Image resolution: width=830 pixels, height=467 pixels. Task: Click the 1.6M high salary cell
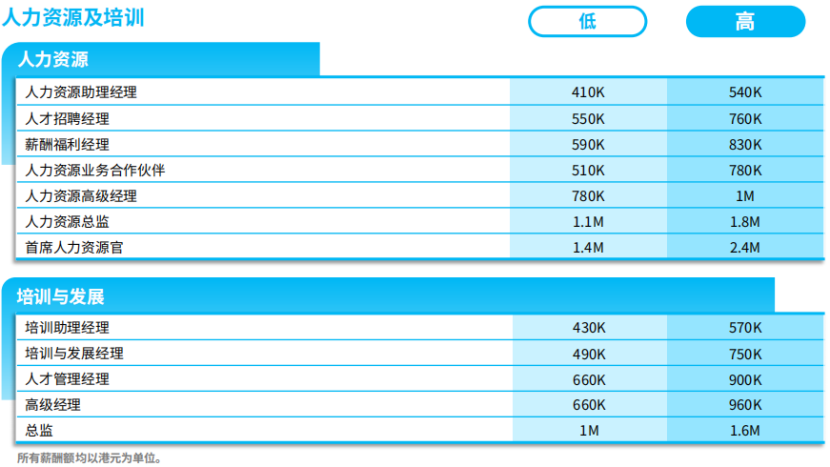point(745,431)
